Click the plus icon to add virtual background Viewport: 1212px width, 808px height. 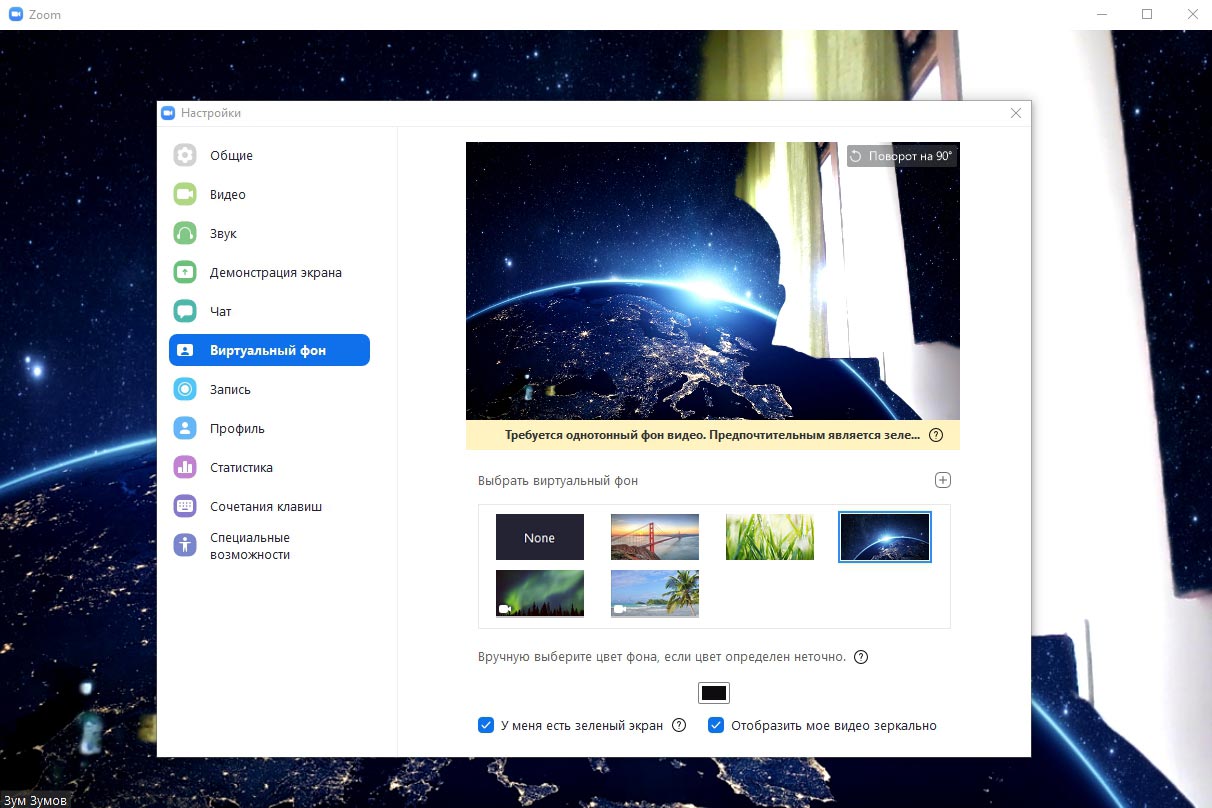pyautogui.click(x=942, y=480)
